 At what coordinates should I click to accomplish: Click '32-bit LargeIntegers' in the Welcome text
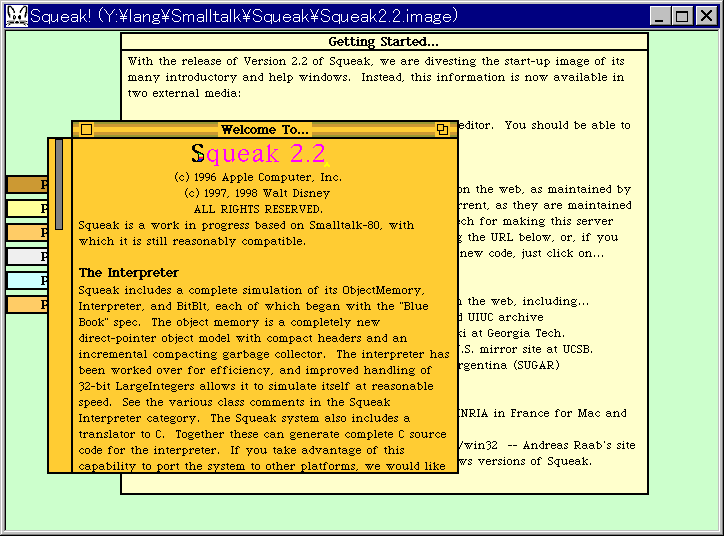(137, 386)
